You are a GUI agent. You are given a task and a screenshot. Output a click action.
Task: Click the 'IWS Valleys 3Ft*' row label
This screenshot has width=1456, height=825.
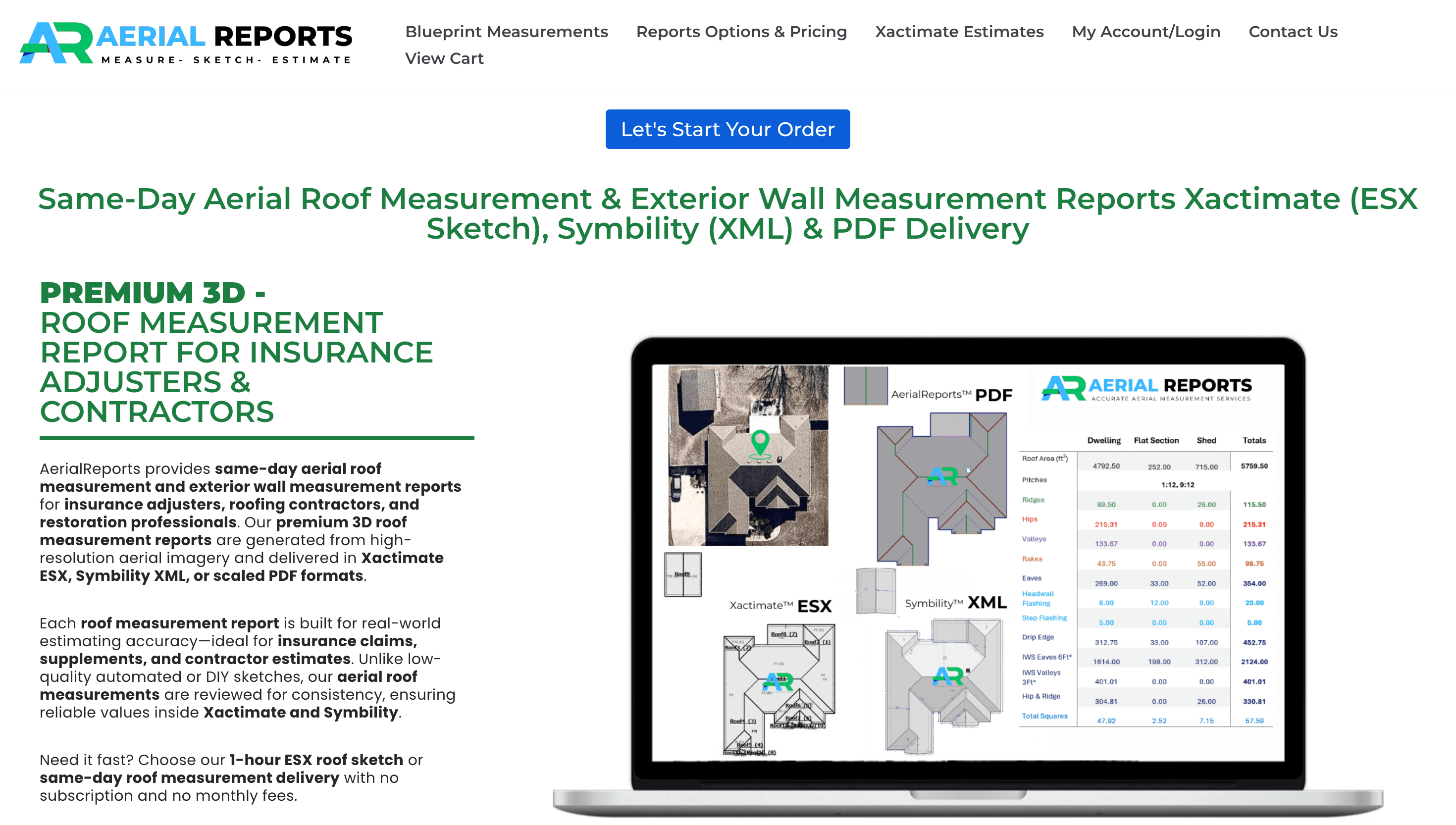(x=1040, y=677)
